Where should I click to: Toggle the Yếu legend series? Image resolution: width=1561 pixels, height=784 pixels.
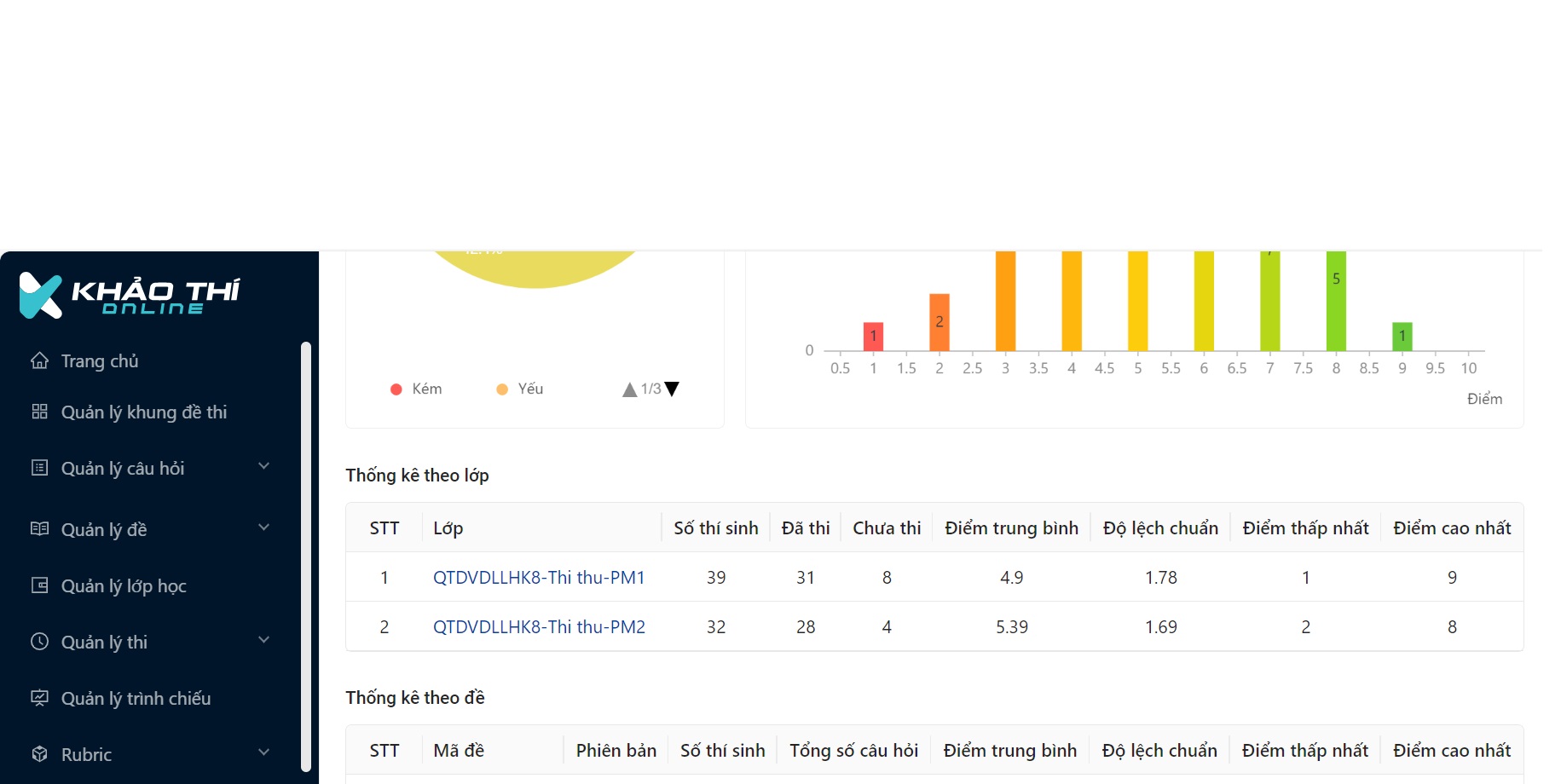(519, 389)
